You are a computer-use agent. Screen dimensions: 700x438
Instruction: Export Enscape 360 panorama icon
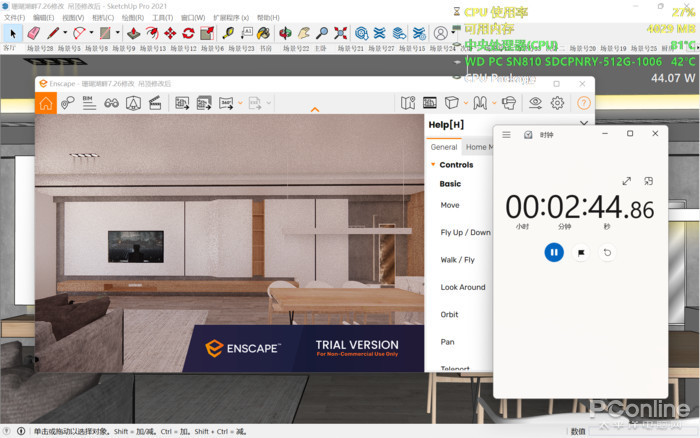click(x=226, y=103)
